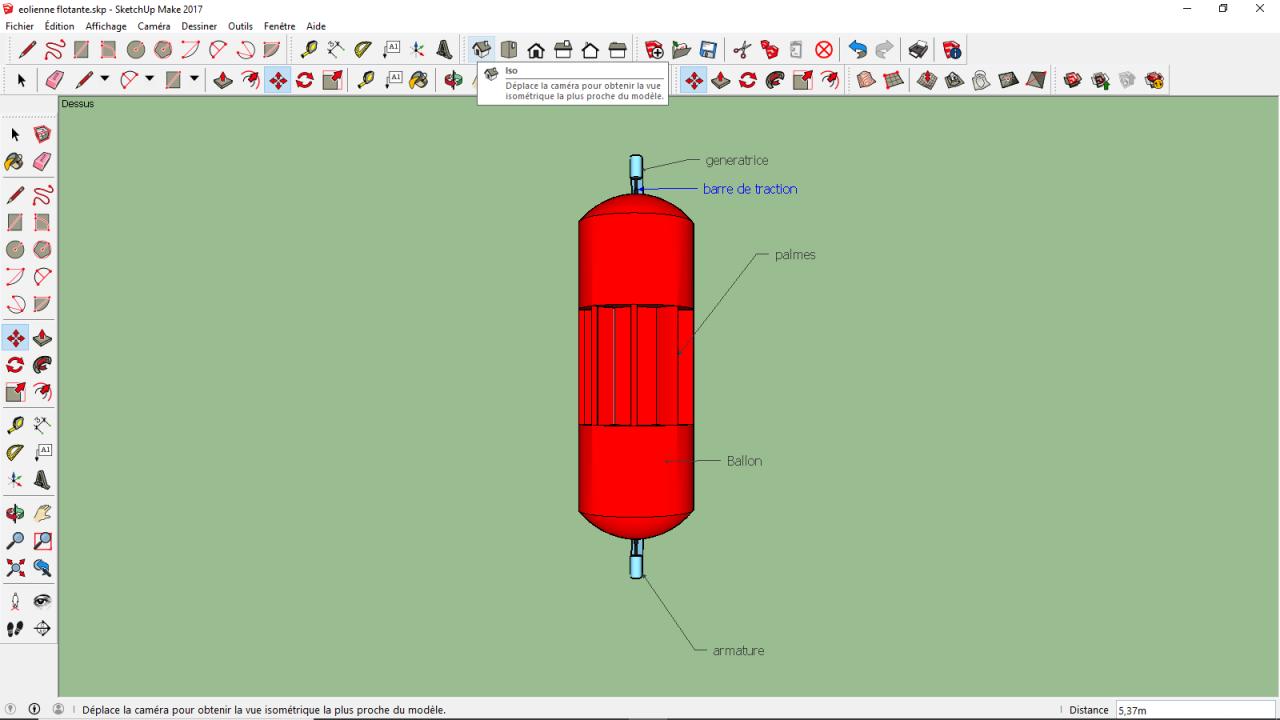This screenshot has height=720, width=1280.
Task: Open a file with the folder icon
Action: pyautogui.click(x=682, y=50)
